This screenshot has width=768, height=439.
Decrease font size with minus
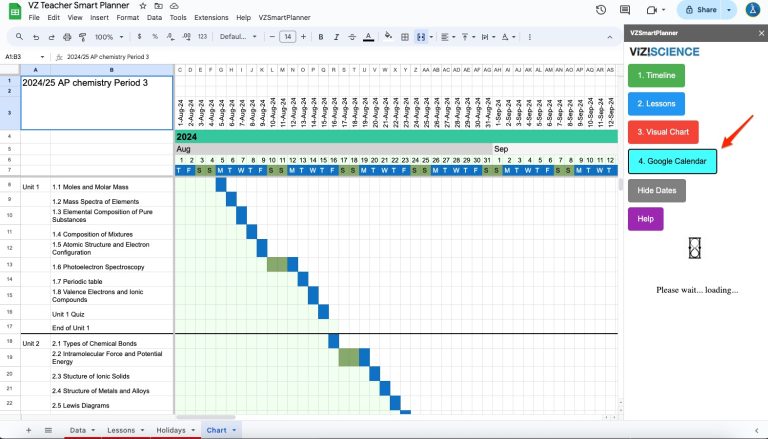tap(272, 37)
